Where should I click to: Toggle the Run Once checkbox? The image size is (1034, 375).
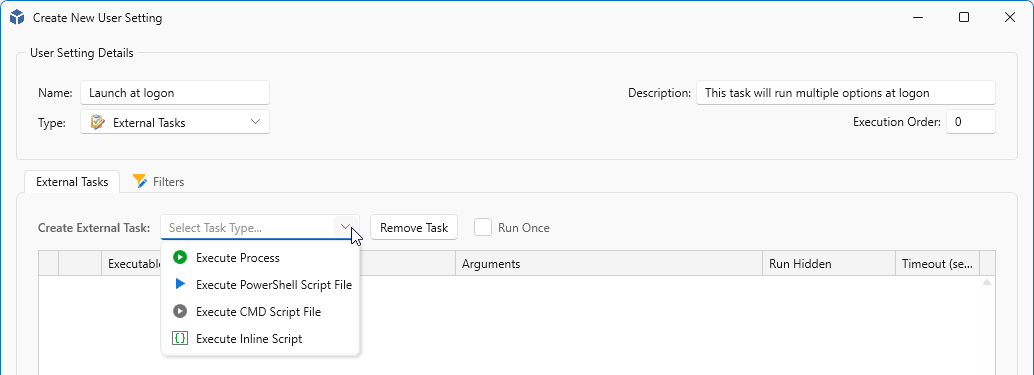(x=483, y=227)
